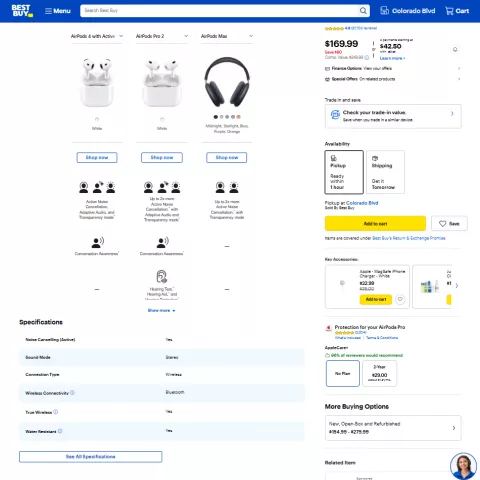480x480 pixels.
Task: Submit search with the magnifier icon
Action: (x=363, y=11)
